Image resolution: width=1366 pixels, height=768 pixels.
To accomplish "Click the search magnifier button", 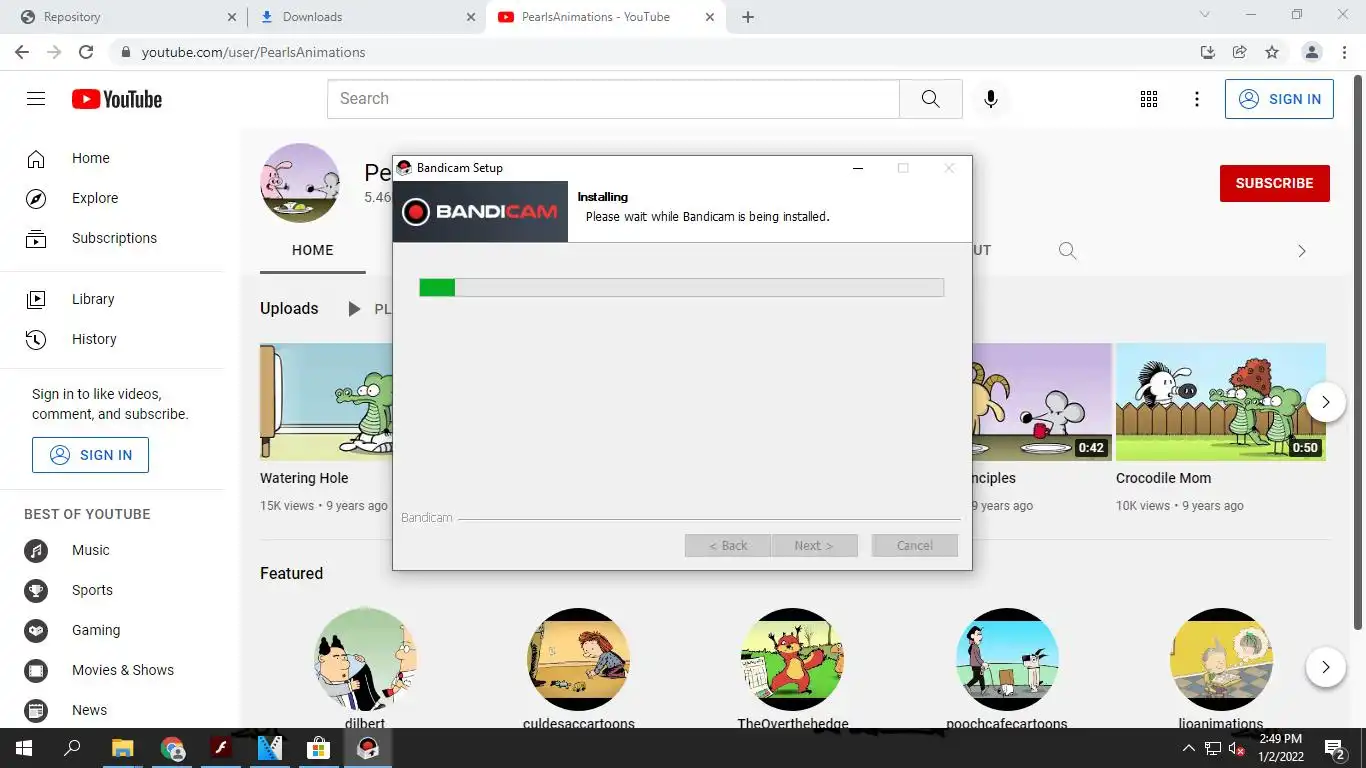I will [x=931, y=99].
